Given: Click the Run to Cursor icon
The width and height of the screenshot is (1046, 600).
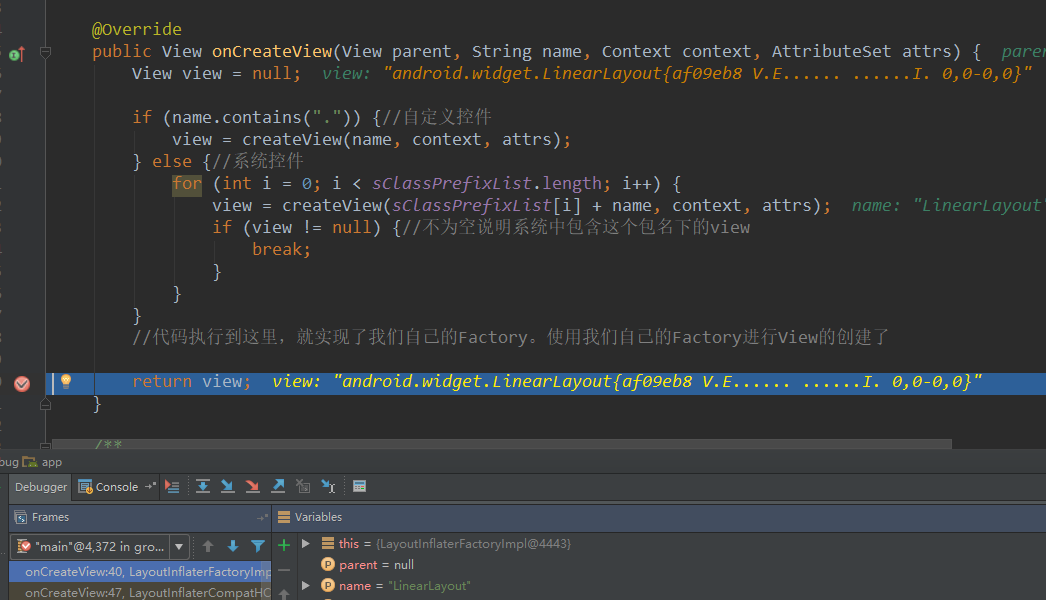Looking at the screenshot, I should click(328, 487).
